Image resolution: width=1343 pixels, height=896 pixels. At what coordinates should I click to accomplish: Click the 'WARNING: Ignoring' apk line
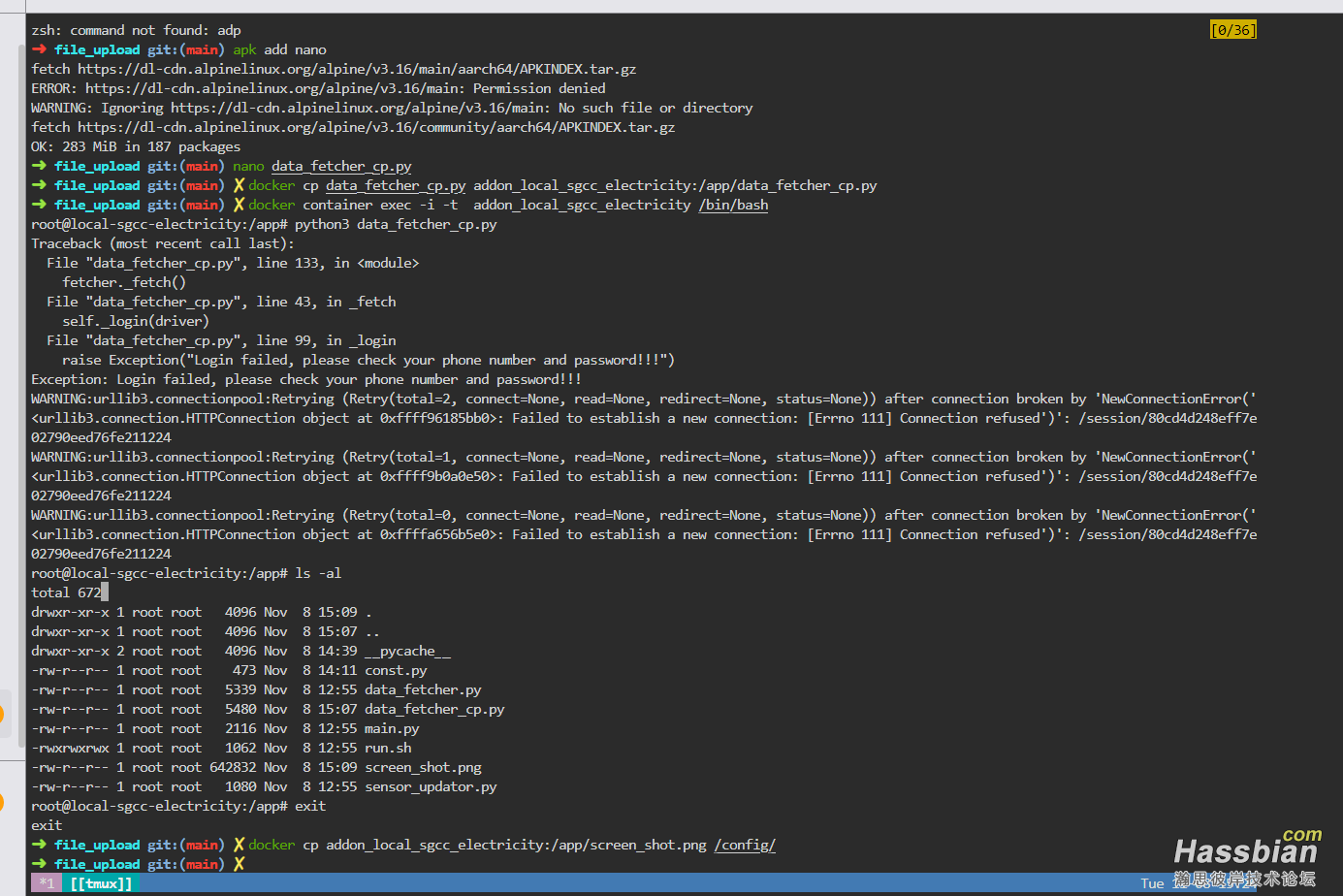(392, 108)
